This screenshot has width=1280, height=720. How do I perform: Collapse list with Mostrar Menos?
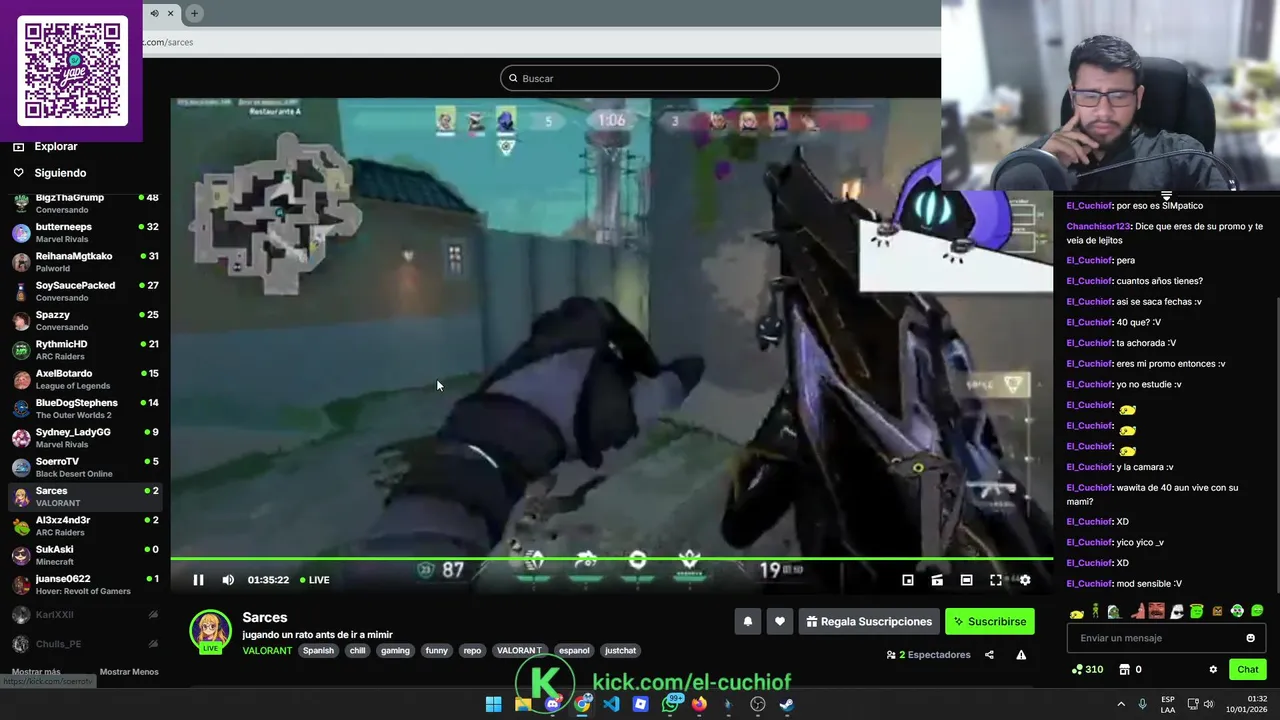[129, 672]
